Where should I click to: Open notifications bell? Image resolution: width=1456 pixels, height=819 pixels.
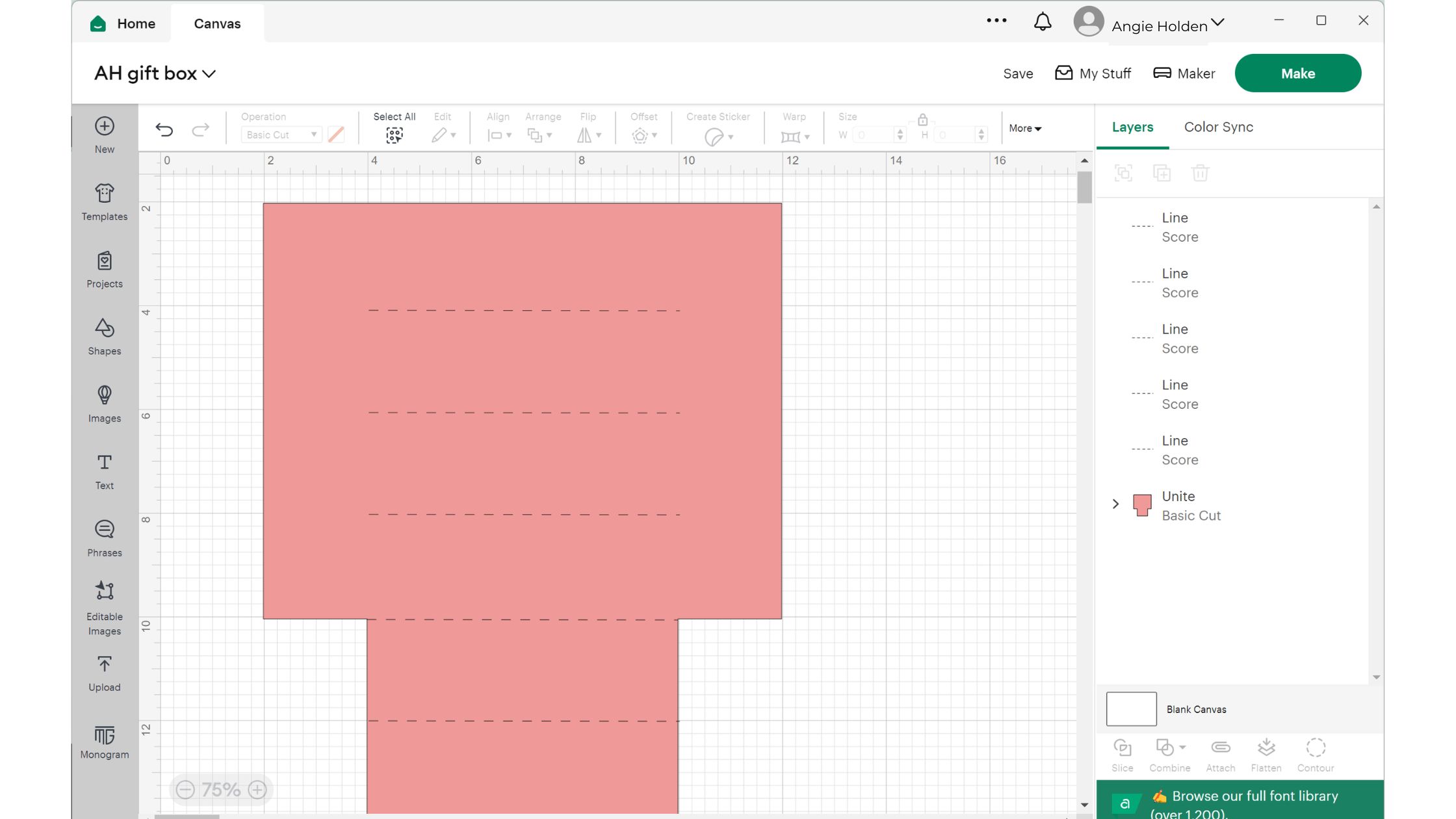[1043, 23]
